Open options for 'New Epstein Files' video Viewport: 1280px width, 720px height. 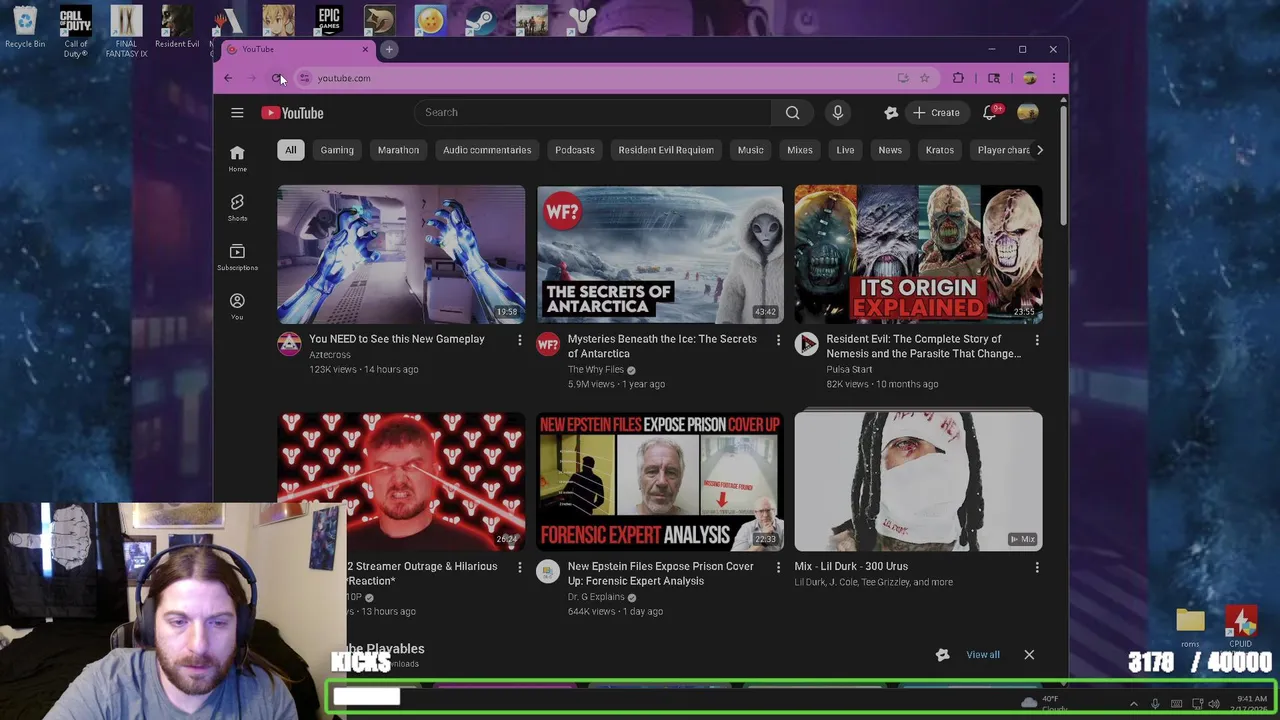[x=778, y=567]
